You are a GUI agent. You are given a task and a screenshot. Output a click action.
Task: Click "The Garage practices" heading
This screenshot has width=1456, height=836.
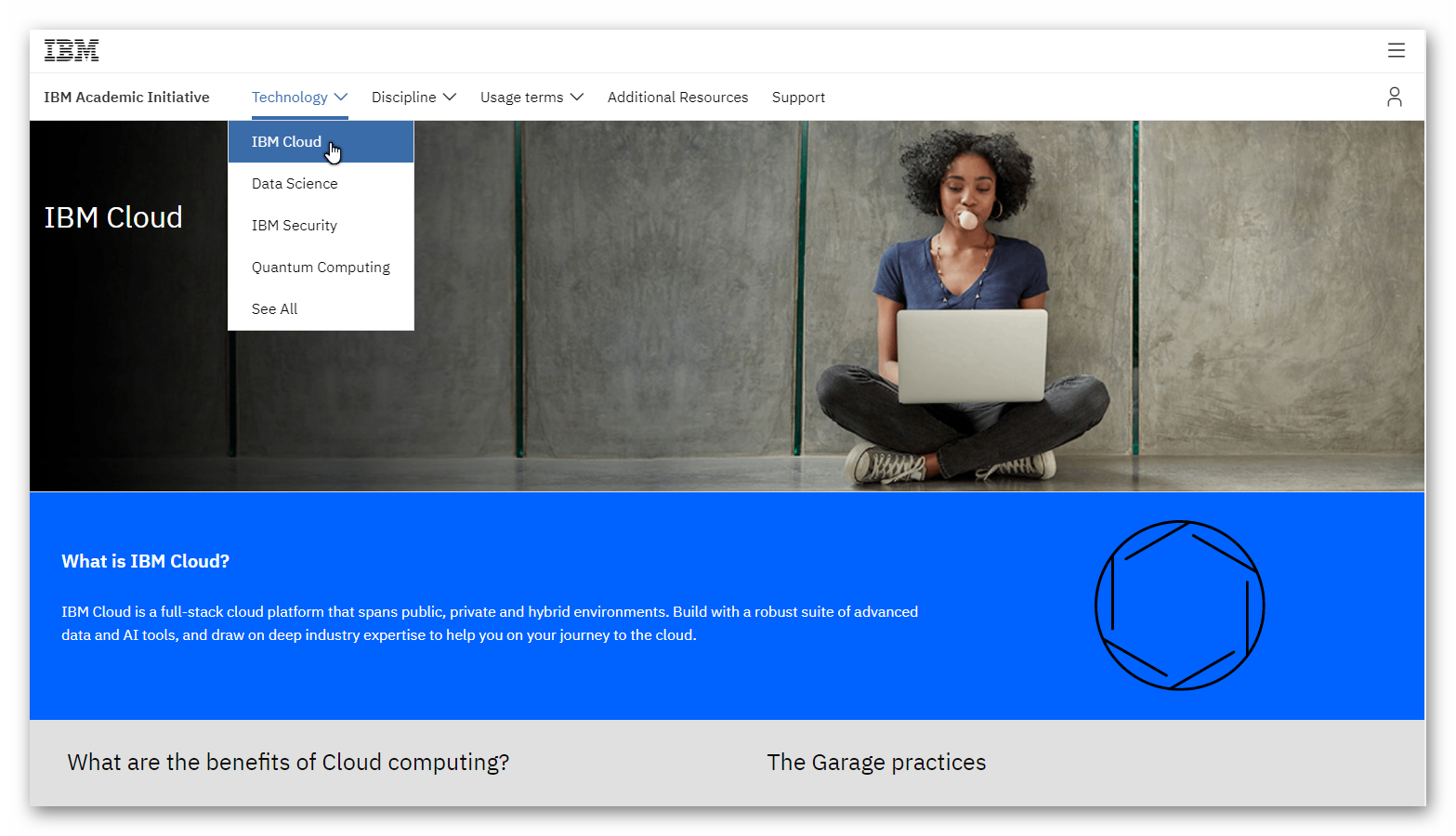876,762
